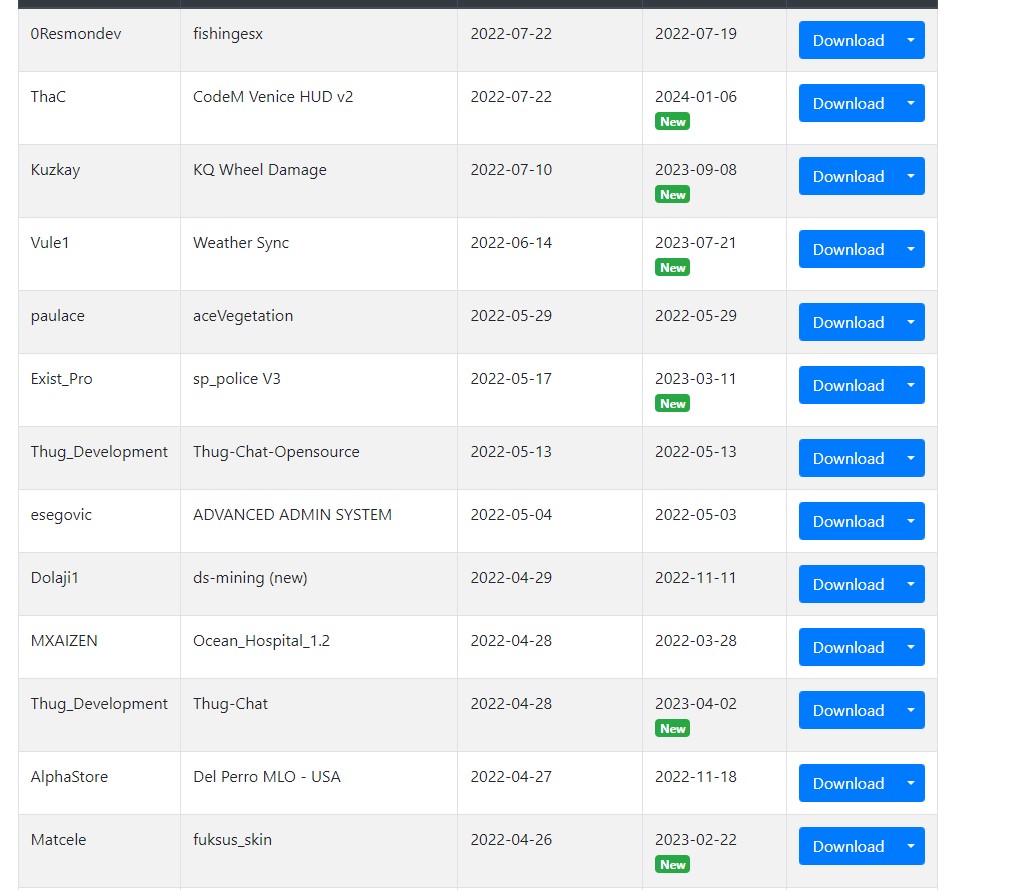This screenshot has width=1025, height=890.
Task: Download sp_police V3
Action: [848, 385]
